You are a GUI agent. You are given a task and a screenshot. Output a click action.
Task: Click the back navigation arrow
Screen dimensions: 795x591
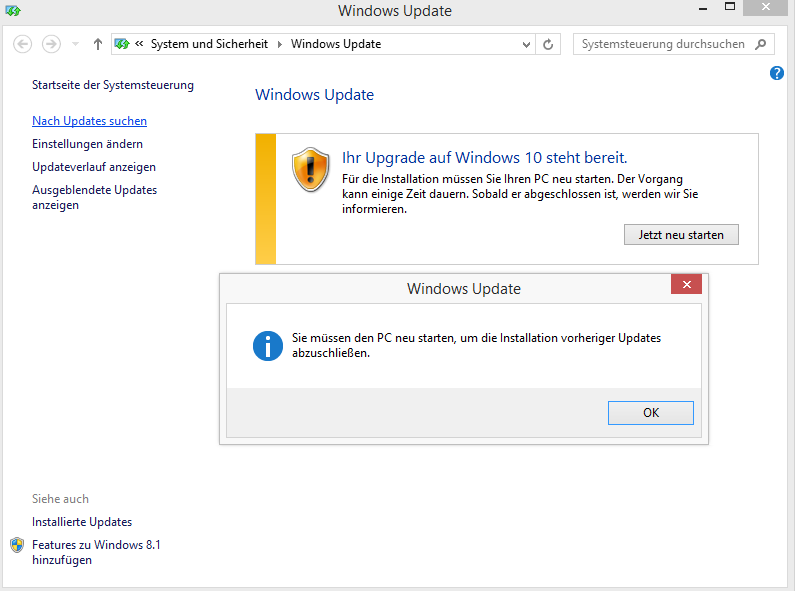tap(22, 44)
